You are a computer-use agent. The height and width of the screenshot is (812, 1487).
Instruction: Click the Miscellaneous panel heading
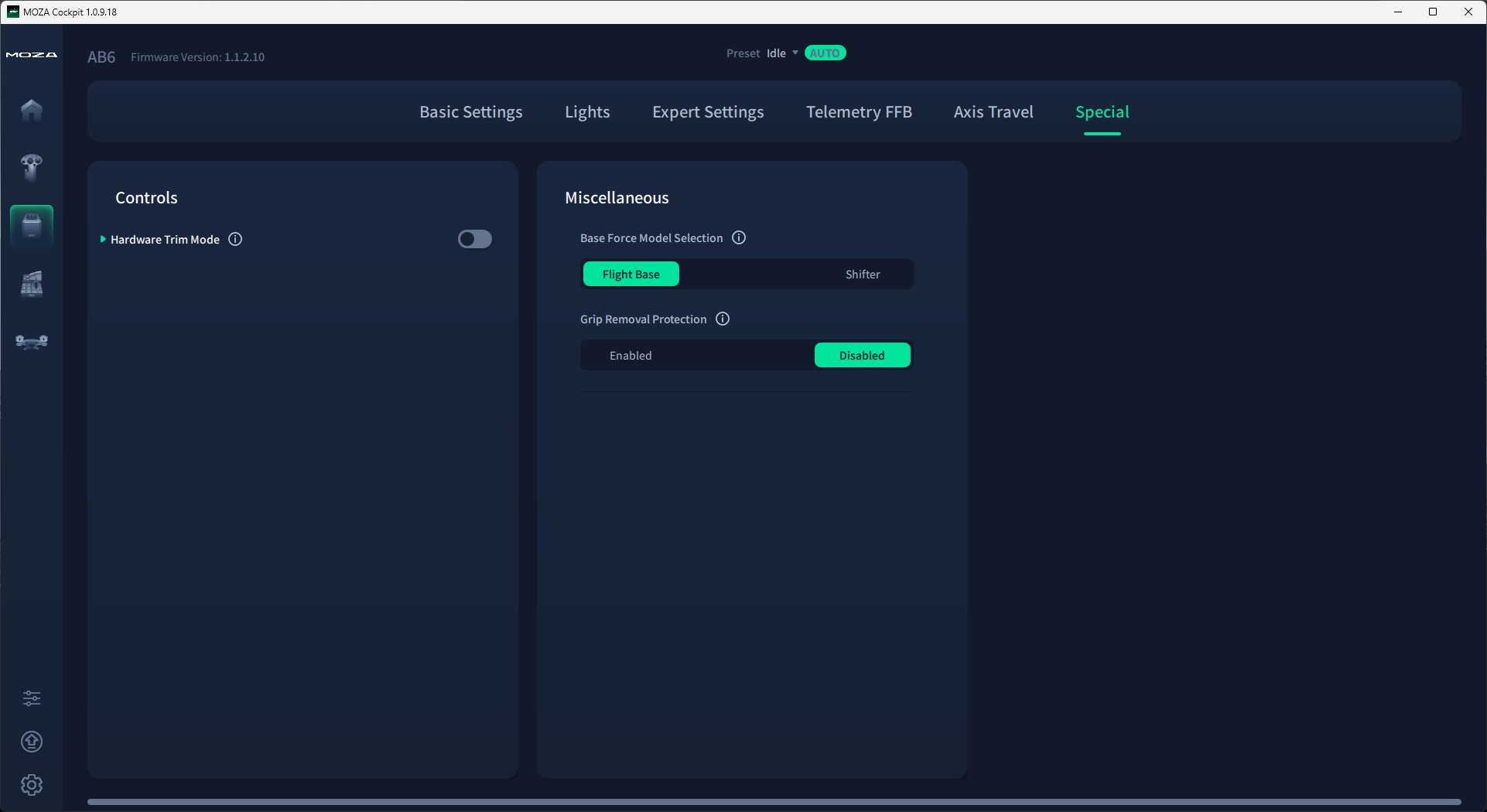[x=617, y=197]
